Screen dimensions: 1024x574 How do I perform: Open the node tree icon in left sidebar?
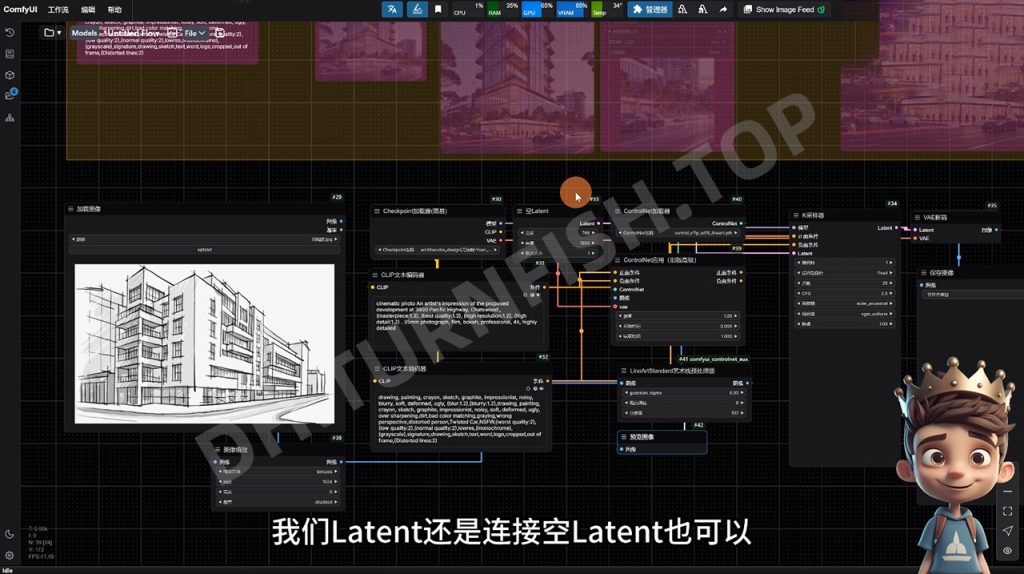10,118
